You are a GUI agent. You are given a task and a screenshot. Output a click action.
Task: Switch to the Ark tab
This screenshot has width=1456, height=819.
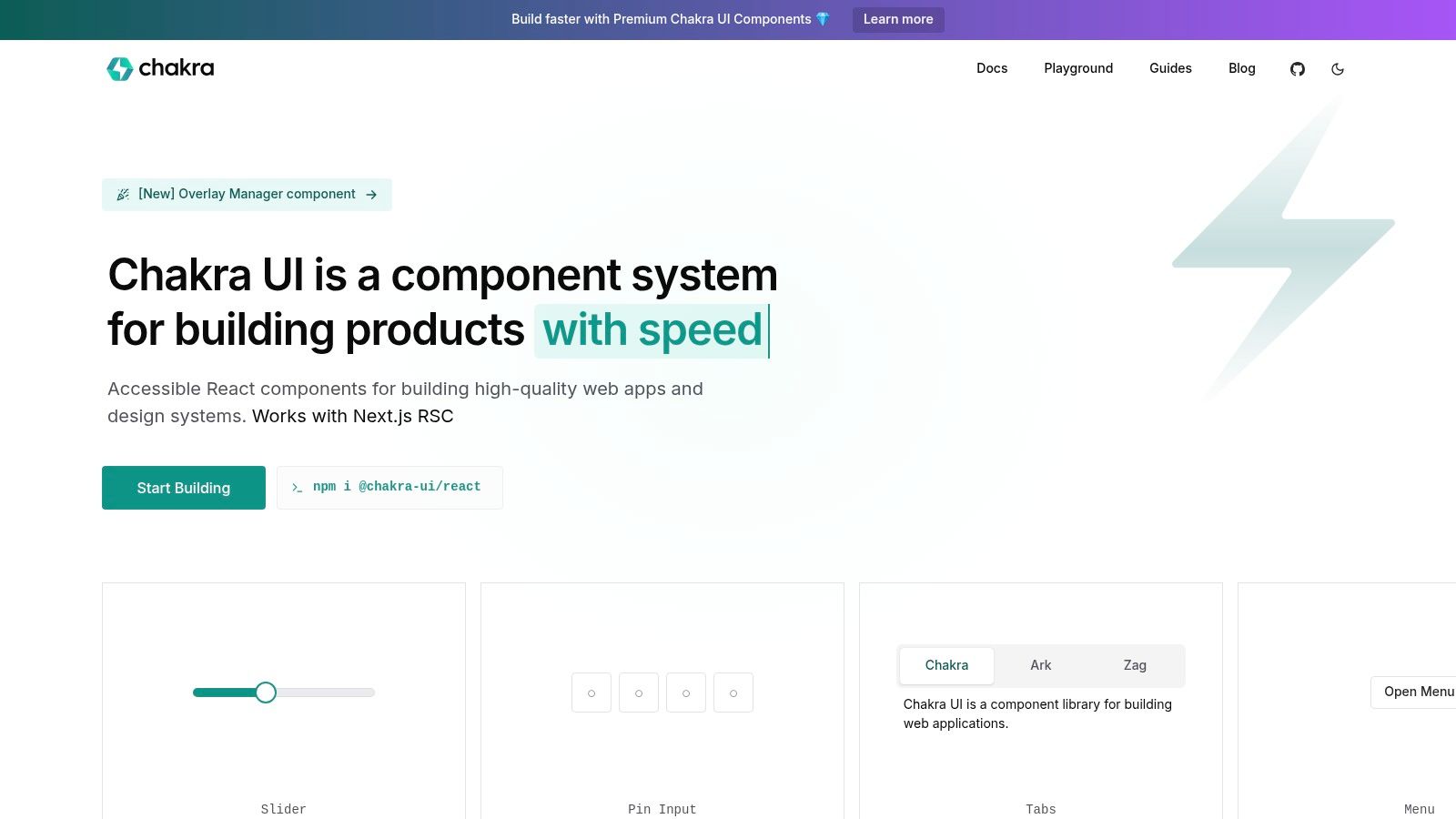click(1041, 665)
